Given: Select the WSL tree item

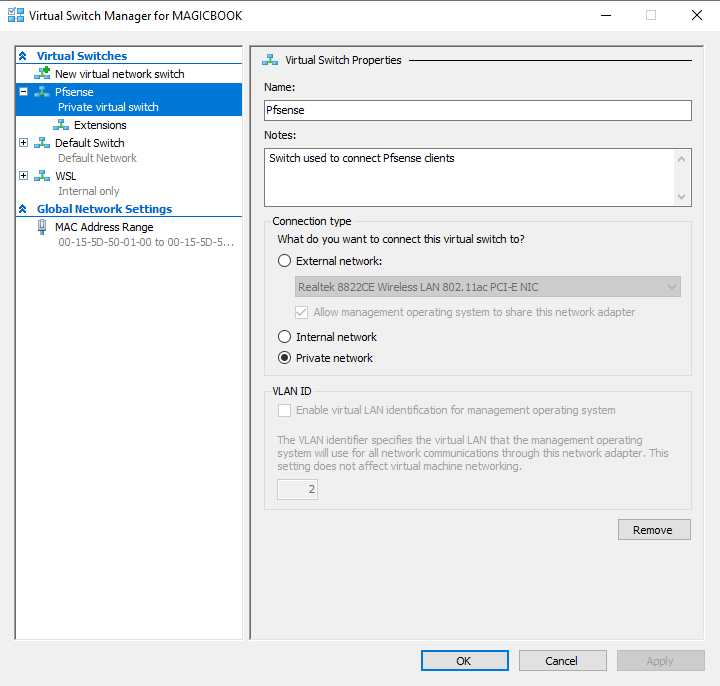Looking at the screenshot, I should pos(66,176).
